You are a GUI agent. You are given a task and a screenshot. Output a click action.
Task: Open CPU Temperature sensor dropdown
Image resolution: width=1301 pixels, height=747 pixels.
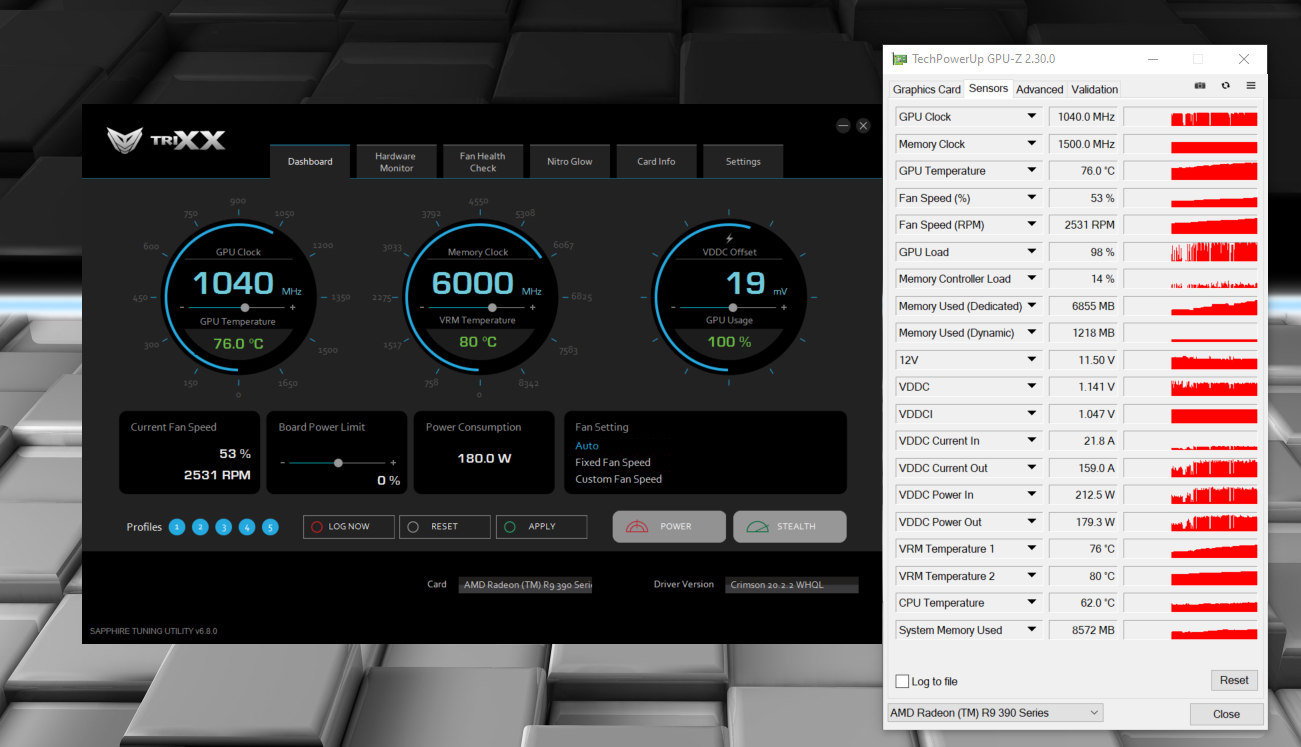point(1032,603)
